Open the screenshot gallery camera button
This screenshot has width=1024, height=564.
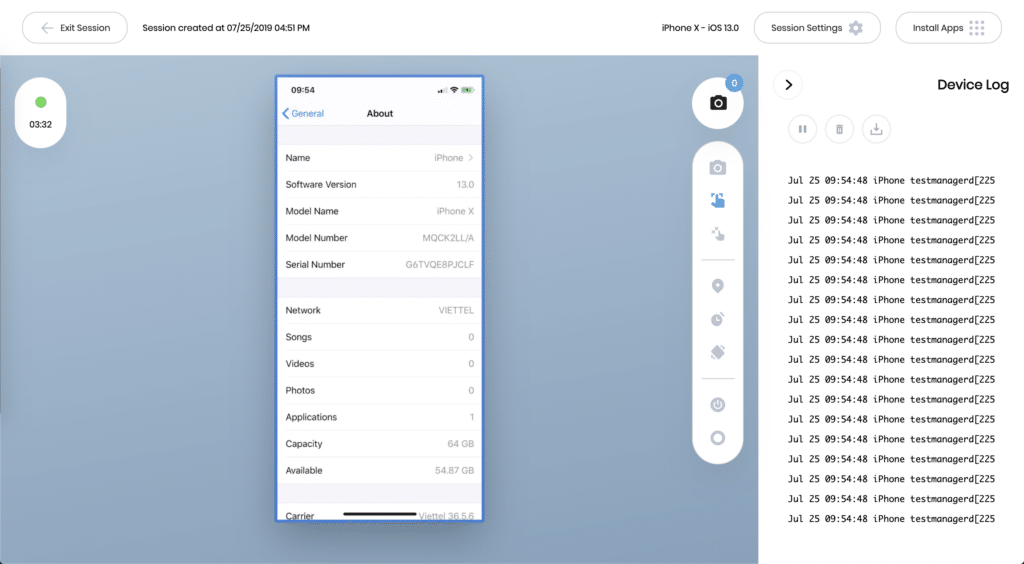(718, 103)
